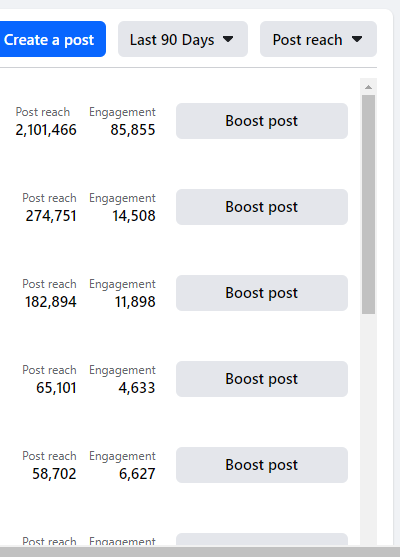Viewport: 400px width, 557px height.
Task: Click the Create a post button
Action: (52, 39)
